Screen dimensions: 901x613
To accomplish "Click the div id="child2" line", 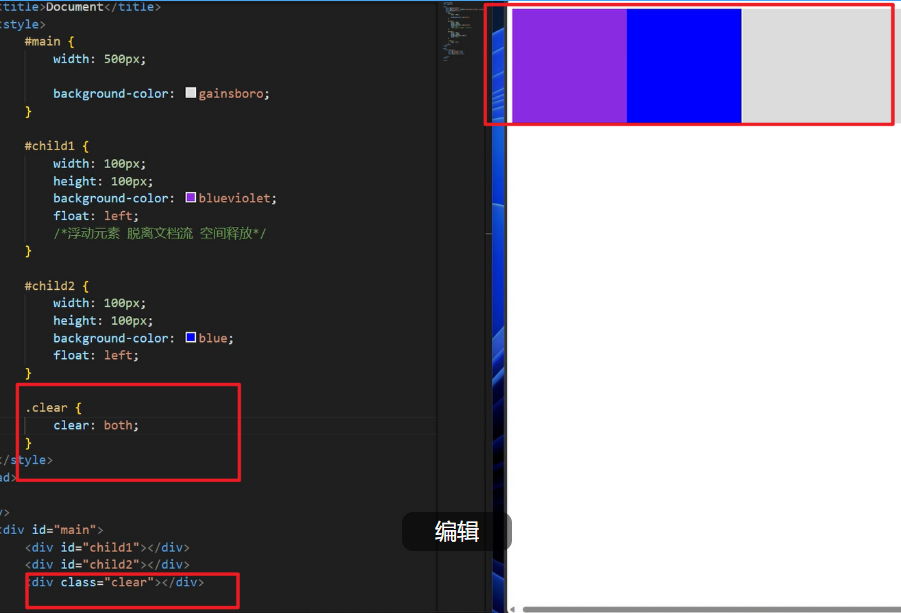I will click(107, 565).
